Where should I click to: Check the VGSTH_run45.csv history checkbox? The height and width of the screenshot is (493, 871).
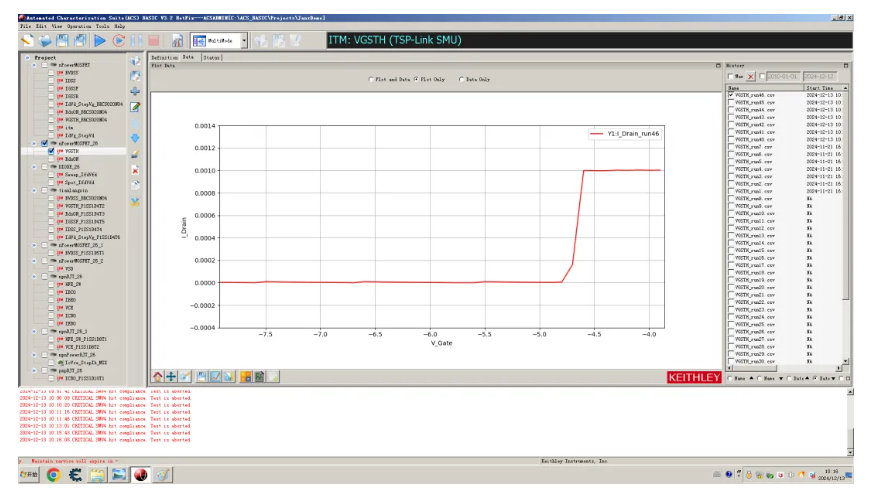pyautogui.click(x=730, y=102)
